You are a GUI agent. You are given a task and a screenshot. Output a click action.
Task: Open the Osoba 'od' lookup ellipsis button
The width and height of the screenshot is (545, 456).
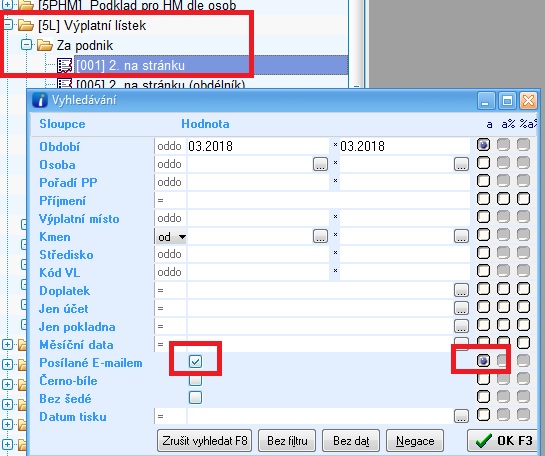tap(320, 164)
